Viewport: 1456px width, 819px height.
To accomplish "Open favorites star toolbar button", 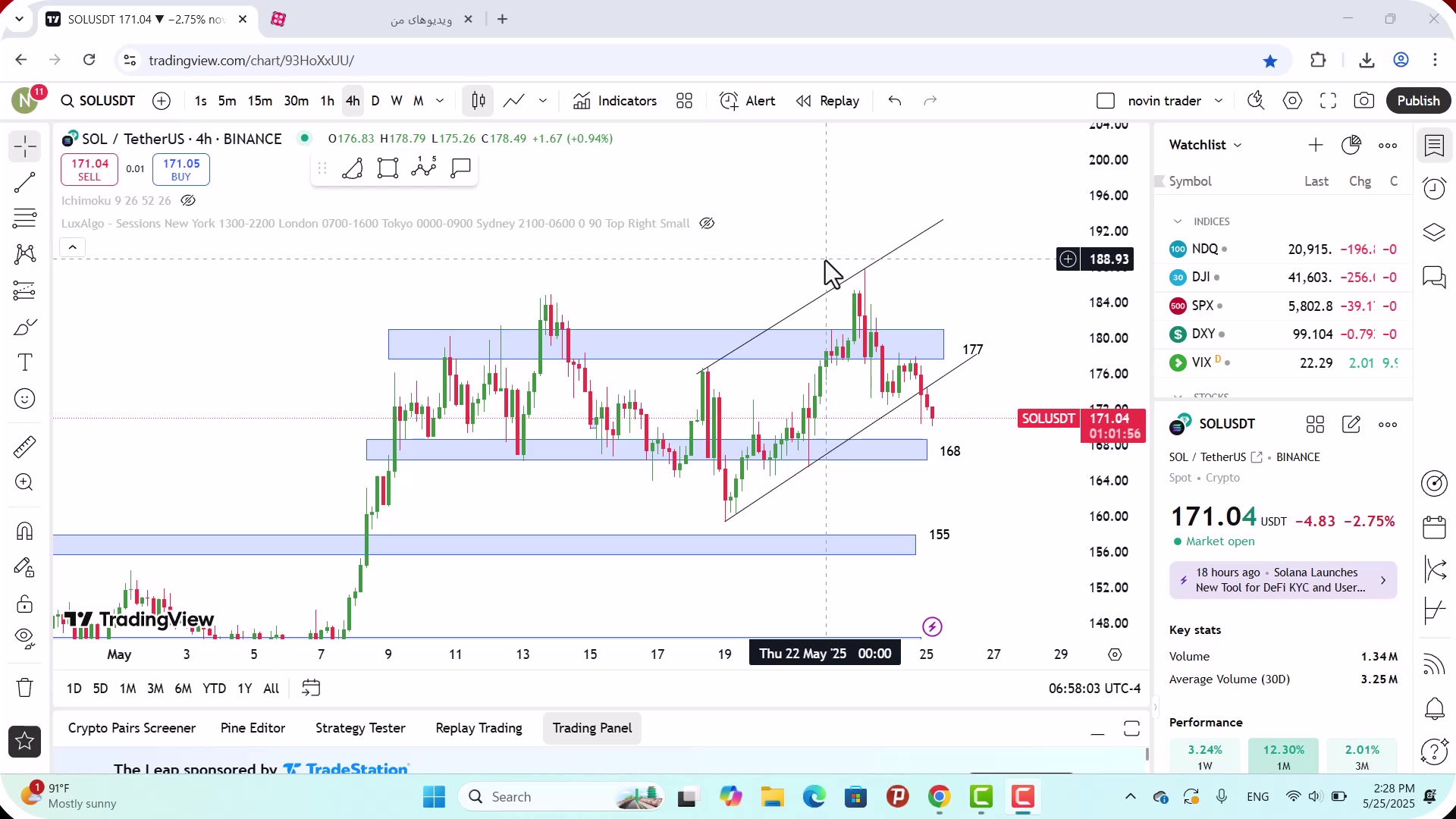I will click(24, 742).
